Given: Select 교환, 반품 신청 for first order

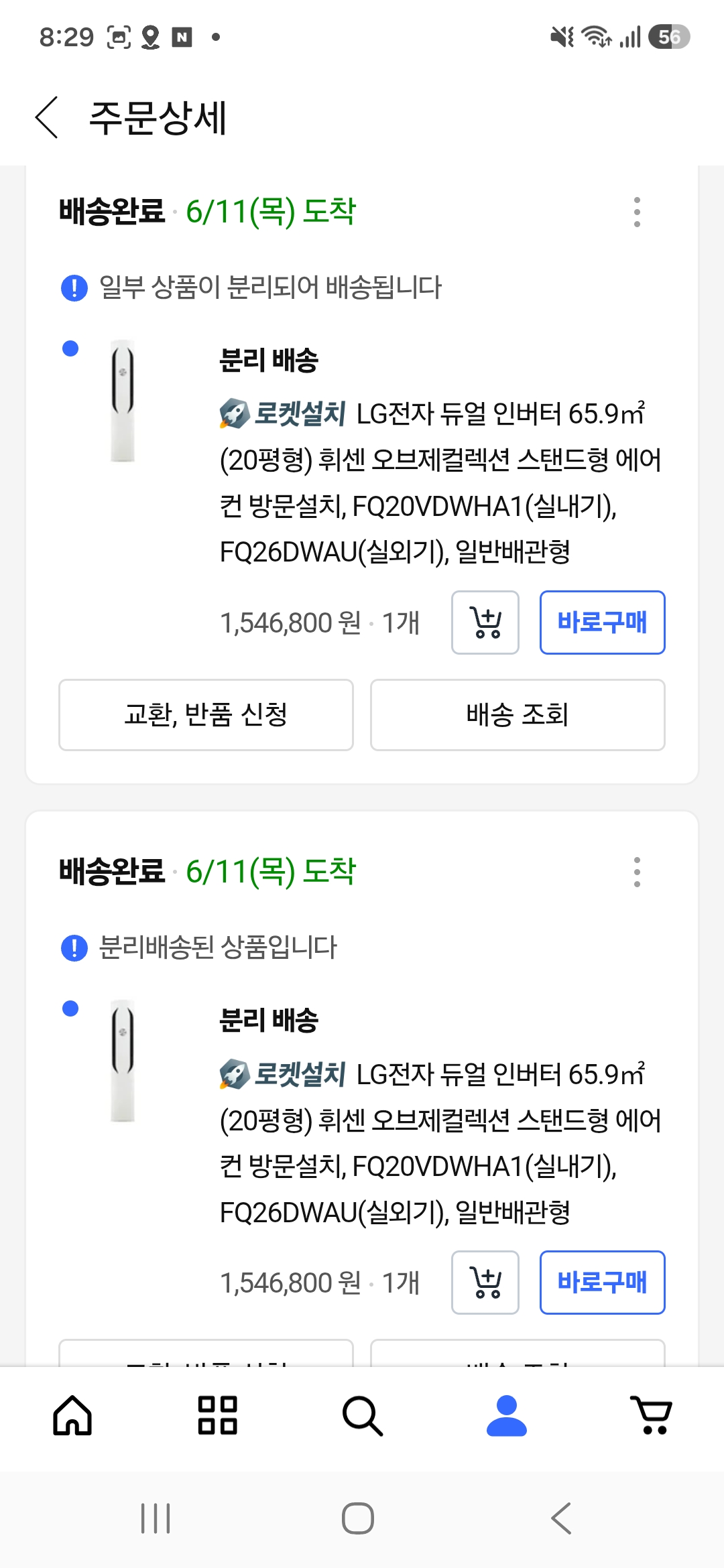Looking at the screenshot, I should 206,715.
